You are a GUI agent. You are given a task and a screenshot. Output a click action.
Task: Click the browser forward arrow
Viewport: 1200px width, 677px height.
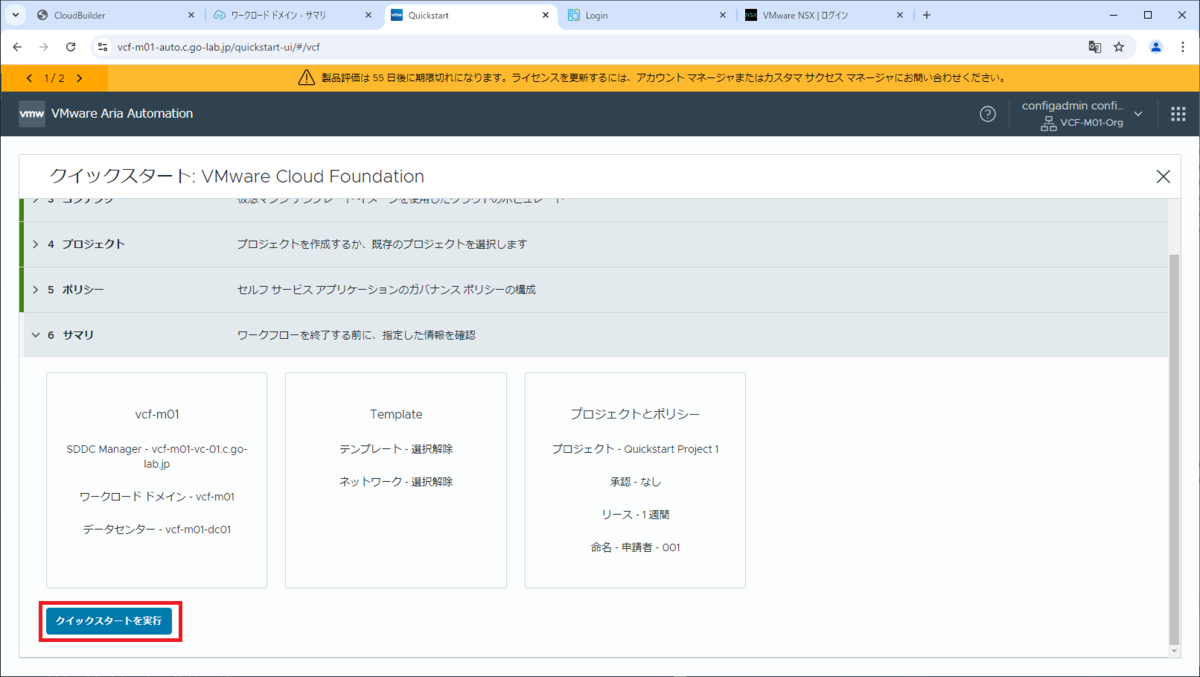[x=43, y=47]
